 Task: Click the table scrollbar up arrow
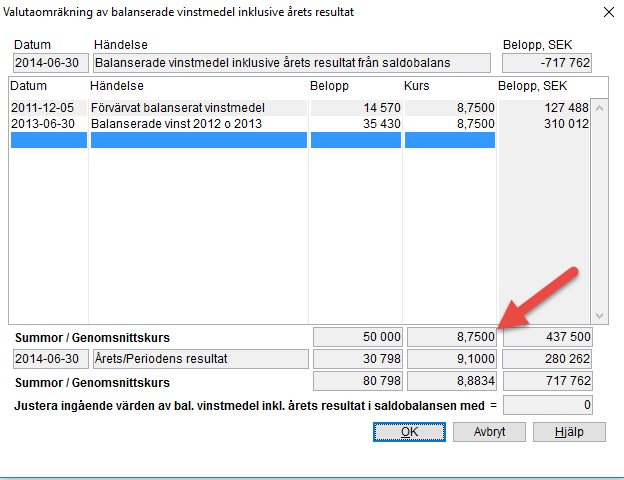point(600,107)
